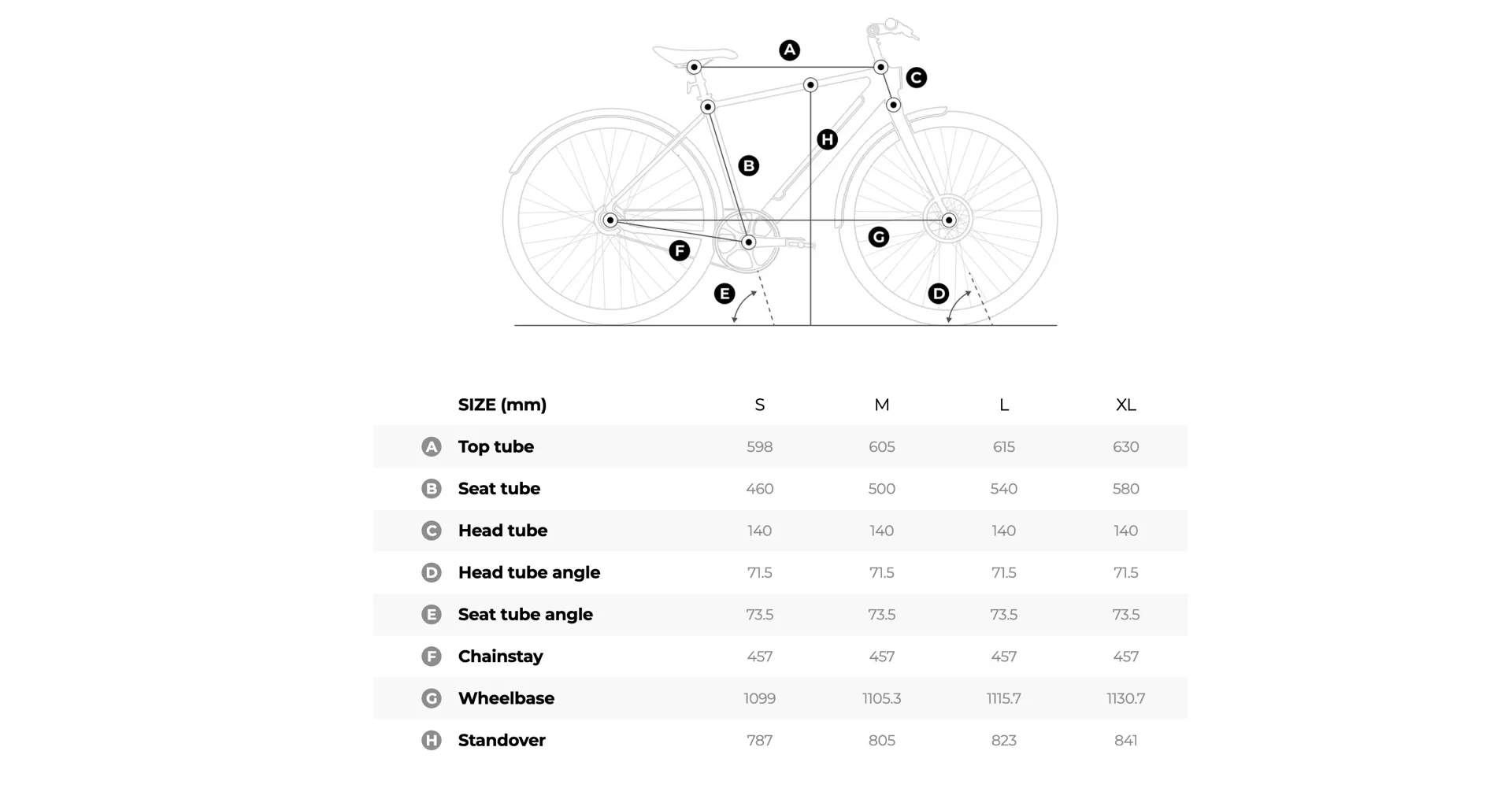Click the 630 top tube value for XL
The image size is (1512, 799).
point(1125,447)
